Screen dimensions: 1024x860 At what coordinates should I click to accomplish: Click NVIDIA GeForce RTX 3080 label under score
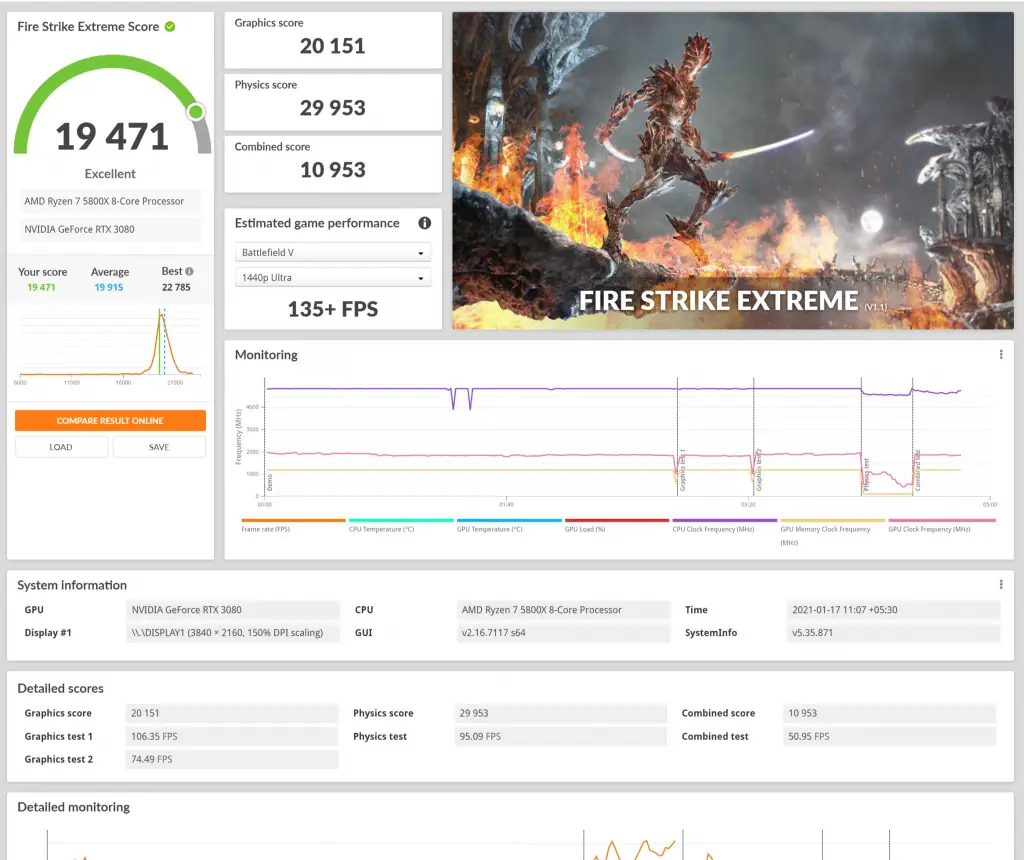tap(110, 229)
